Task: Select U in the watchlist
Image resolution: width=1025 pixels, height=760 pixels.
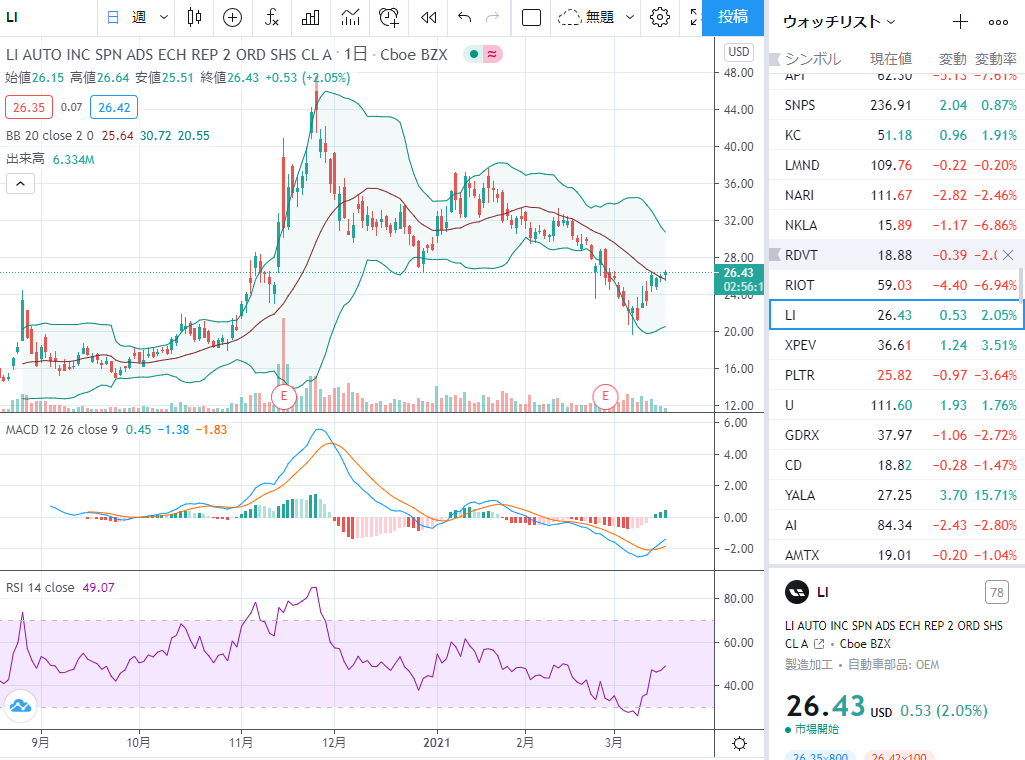Action: [x=894, y=405]
